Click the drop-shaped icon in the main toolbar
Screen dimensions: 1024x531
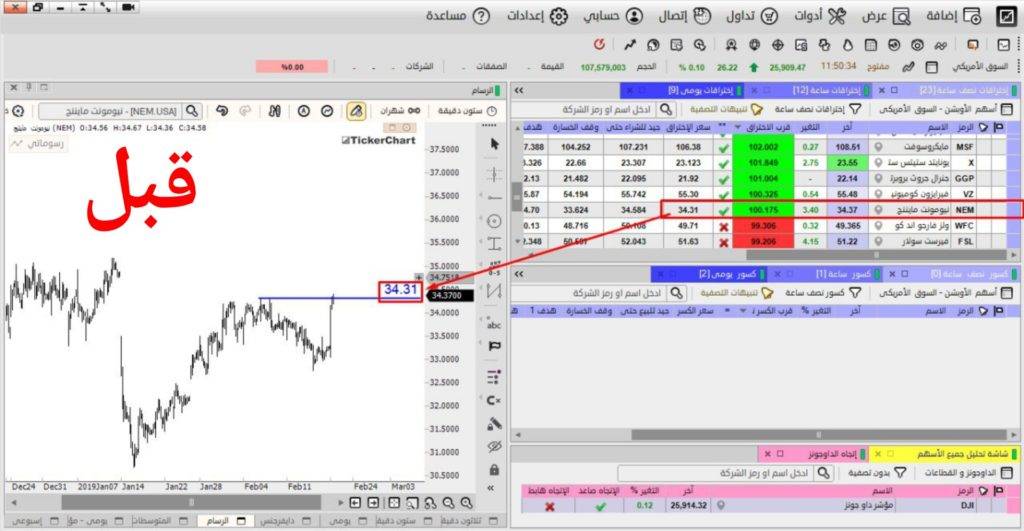[x=848, y=45]
